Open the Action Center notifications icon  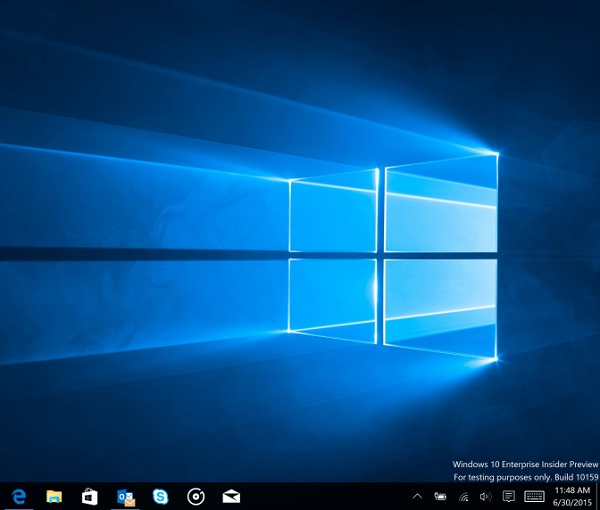[x=508, y=497]
